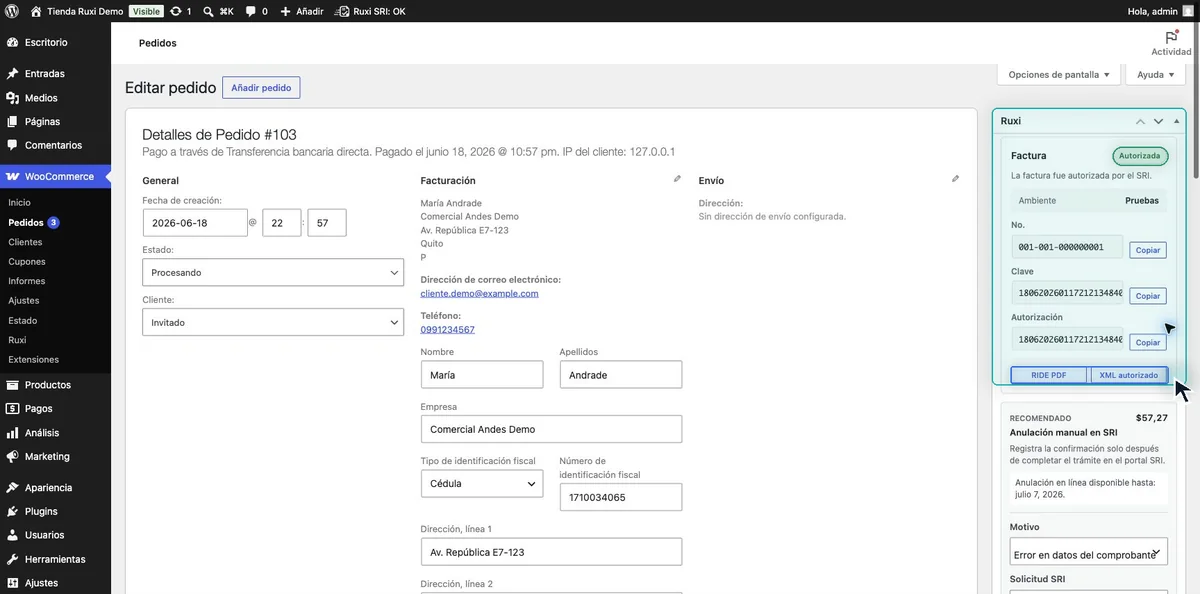
Task: Open Escritorio dashboard icon in sidebar
Action: point(12,43)
